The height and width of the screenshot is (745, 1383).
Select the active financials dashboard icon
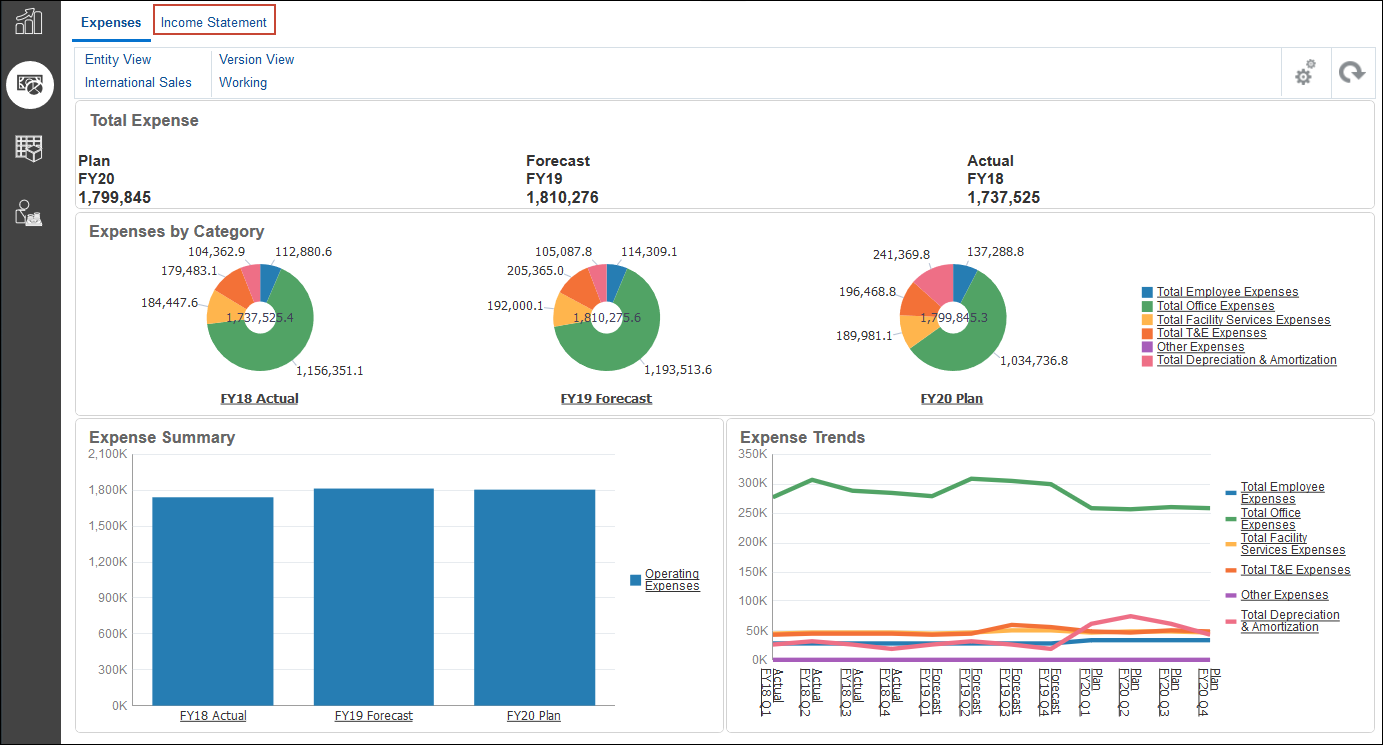(x=30, y=85)
